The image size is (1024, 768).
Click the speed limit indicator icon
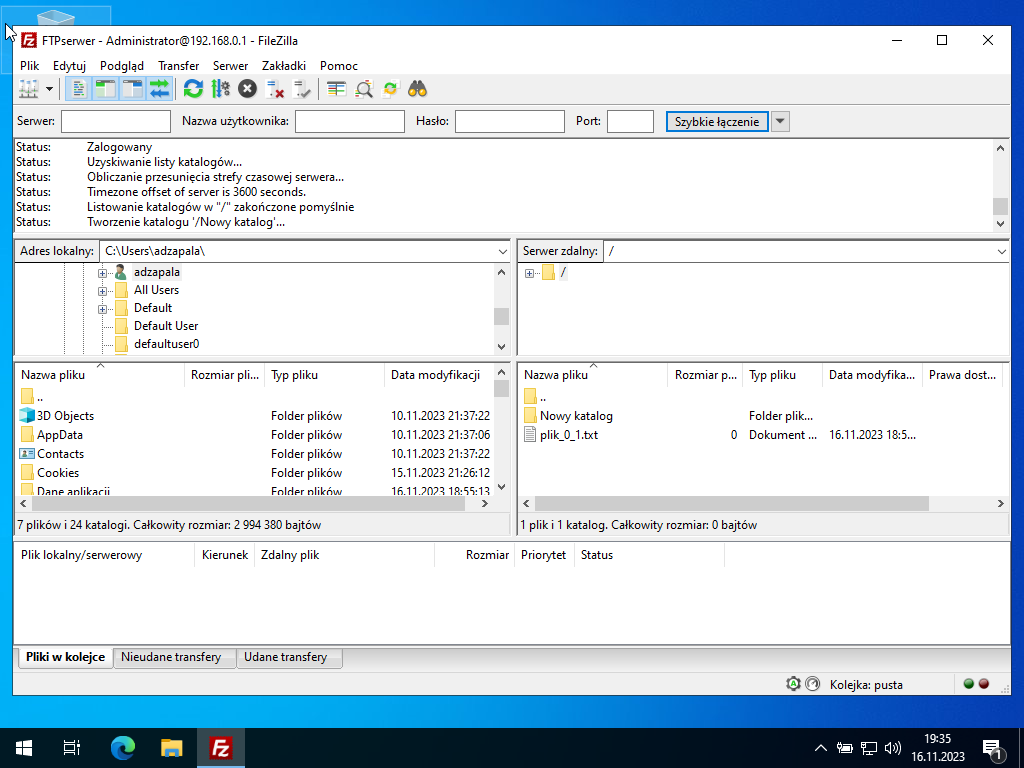point(812,684)
